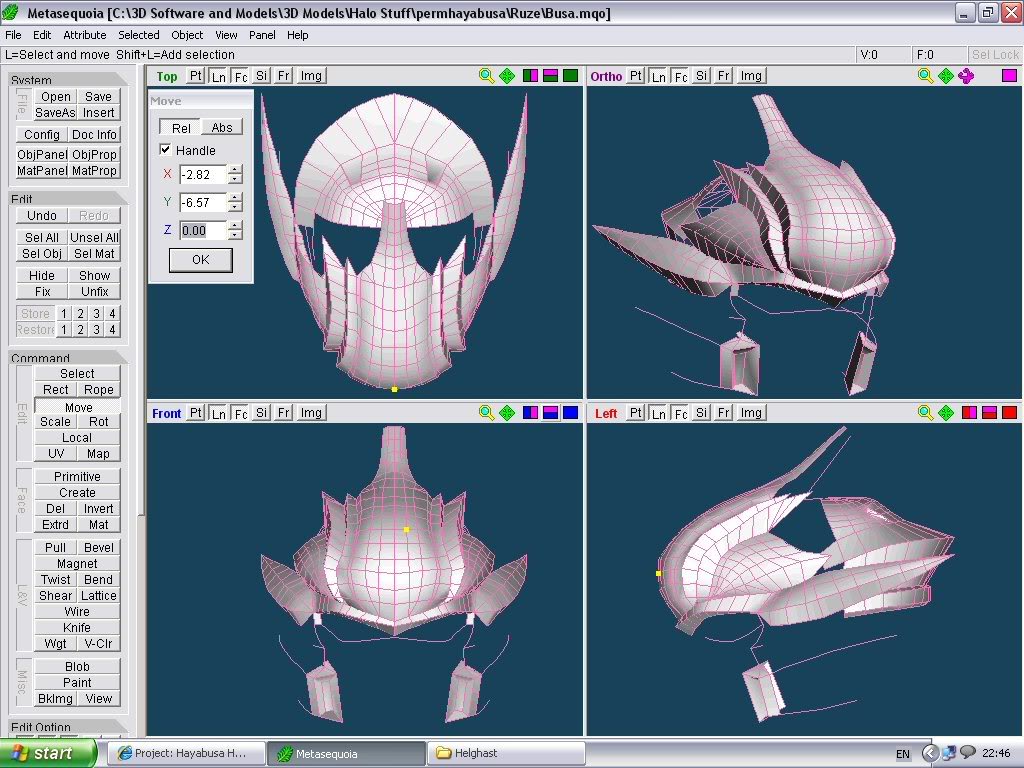Image resolution: width=1024 pixels, height=768 pixels.
Task: Increase the Z value with up arrow
Action: tap(235, 225)
